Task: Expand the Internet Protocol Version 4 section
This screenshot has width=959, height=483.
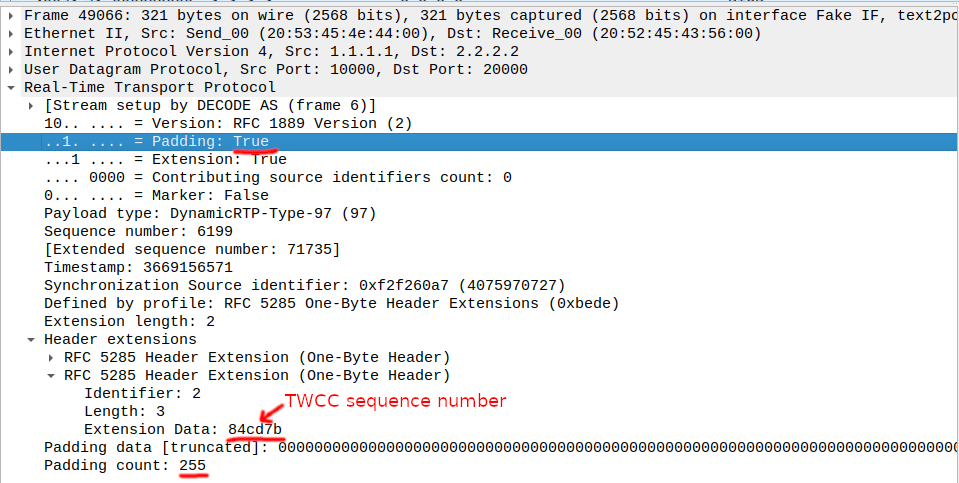Action: pos(12,52)
